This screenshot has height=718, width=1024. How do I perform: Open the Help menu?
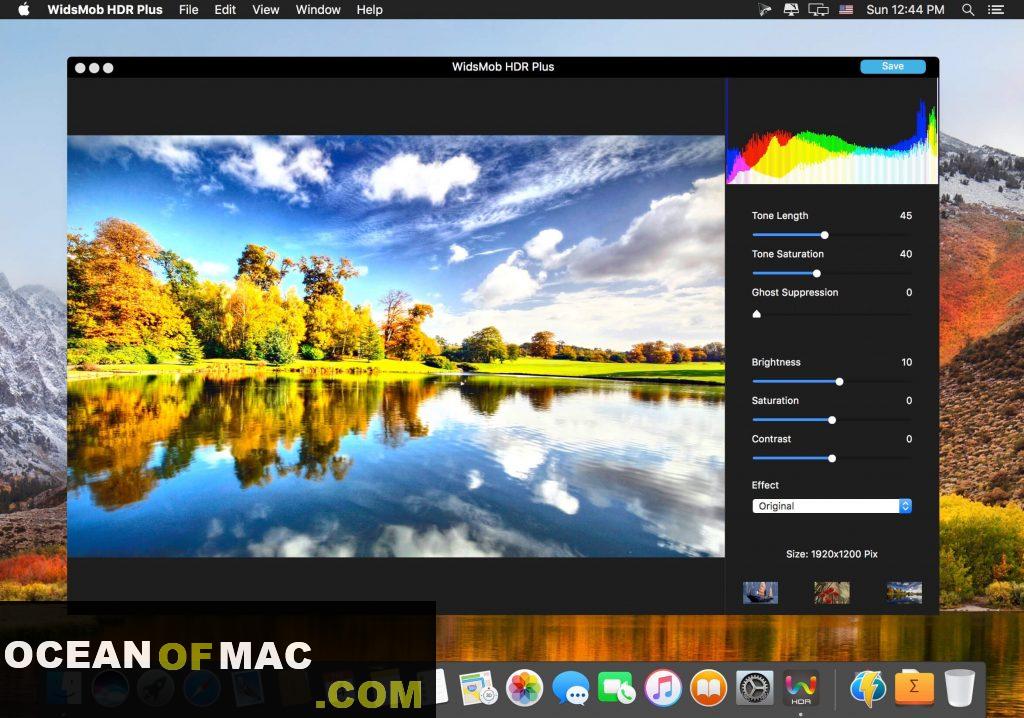(370, 10)
